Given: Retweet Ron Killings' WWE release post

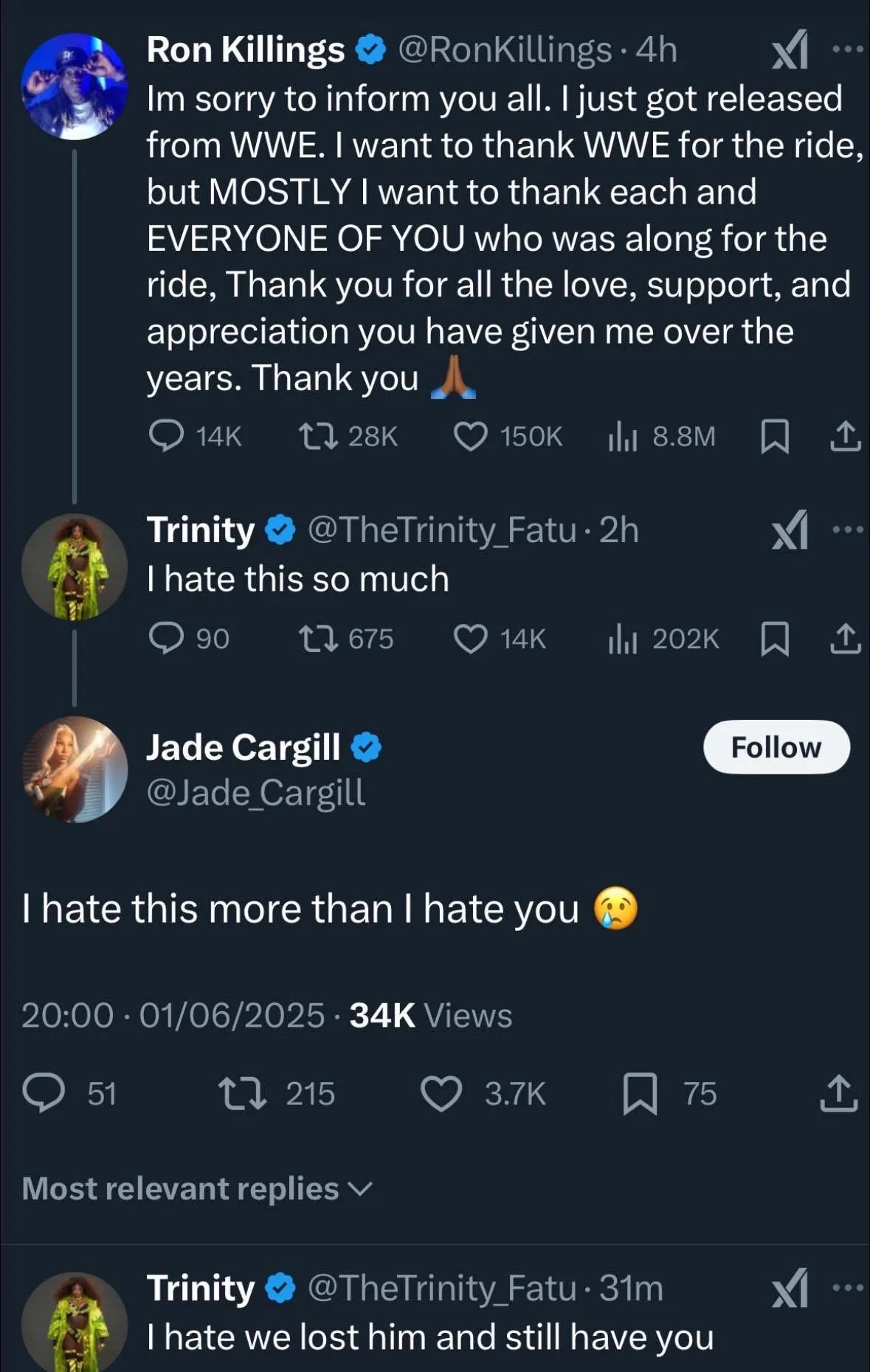Looking at the screenshot, I should point(319,436).
